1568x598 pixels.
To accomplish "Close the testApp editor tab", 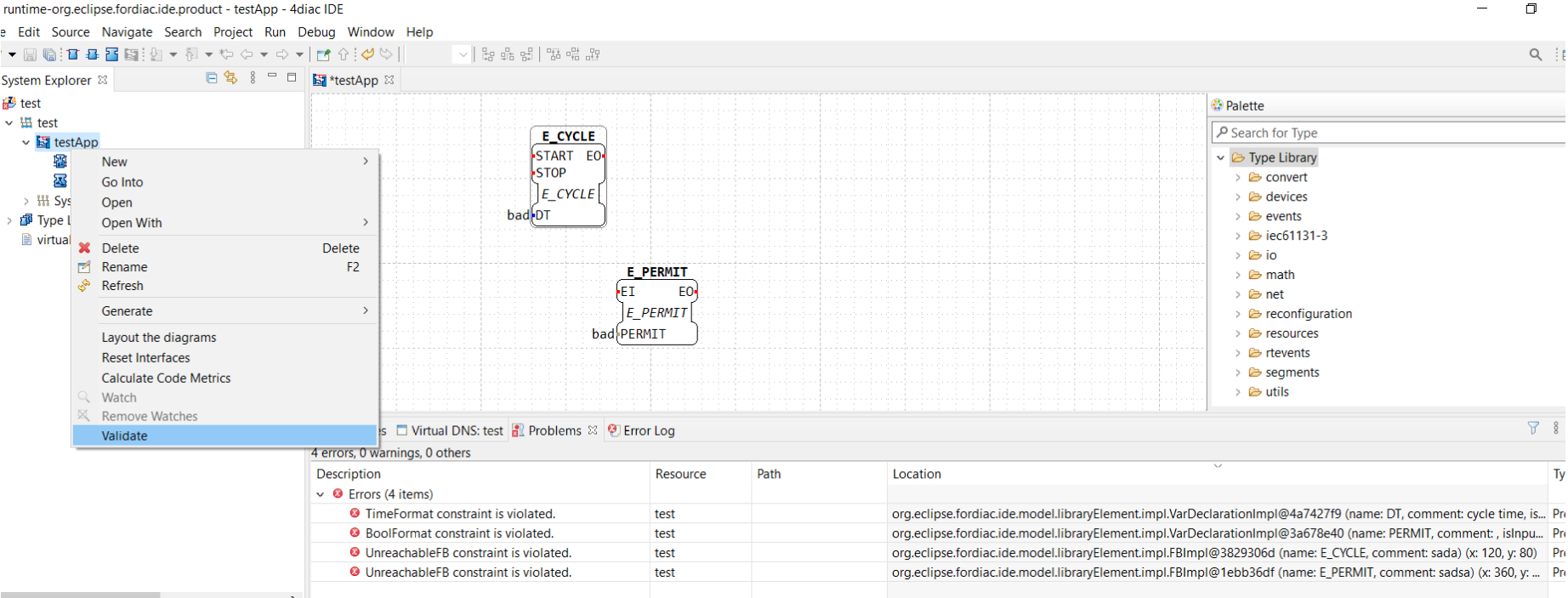I will [389, 80].
